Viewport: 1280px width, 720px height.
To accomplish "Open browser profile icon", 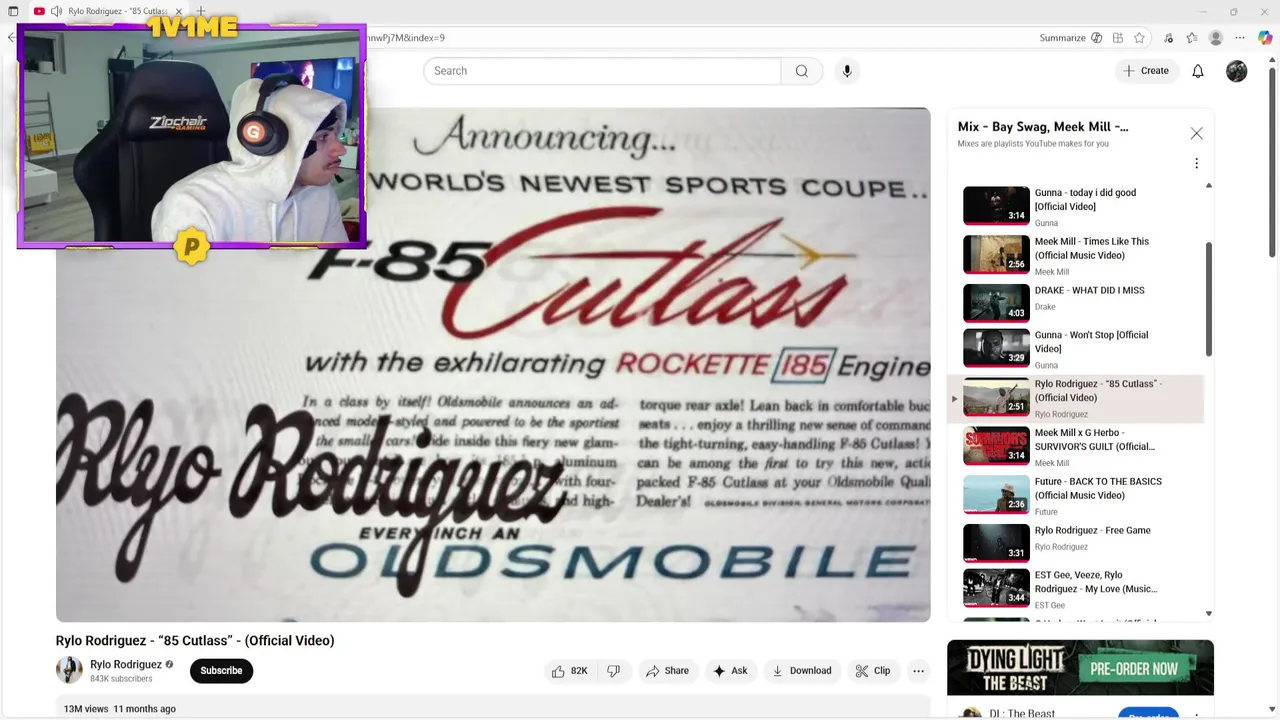I will point(1216,38).
